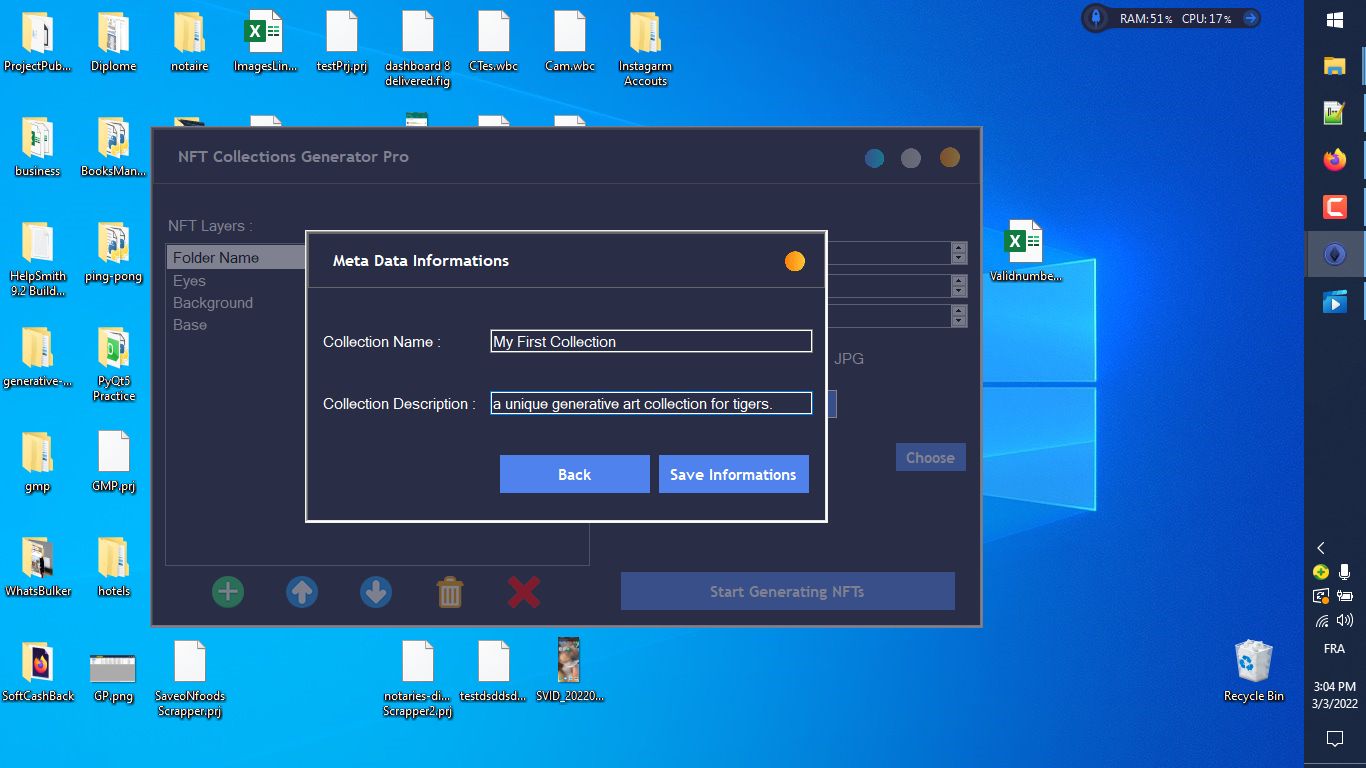This screenshot has height=768, width=1366.
Task: Click the green add layer icon
Action: pos(228,592)
